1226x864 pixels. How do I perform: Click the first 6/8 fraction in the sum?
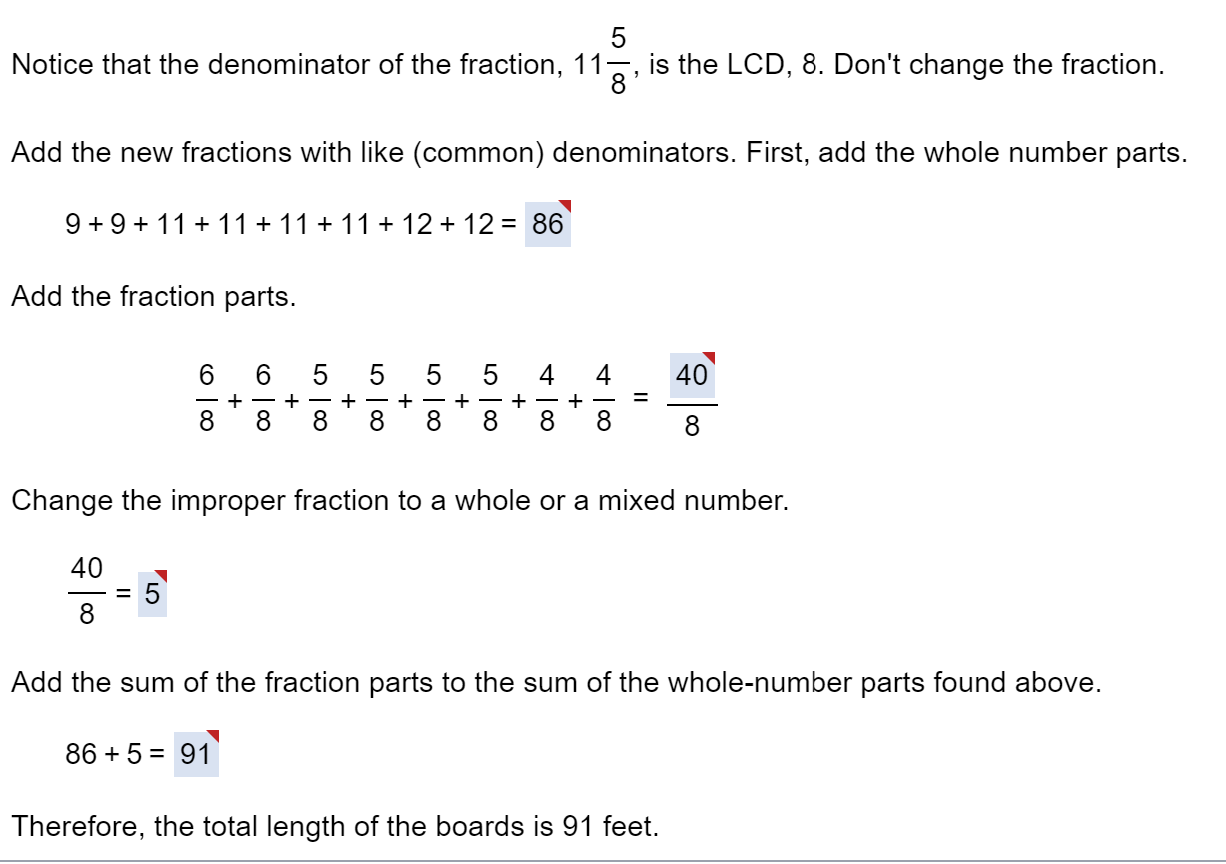pos(205,396)
